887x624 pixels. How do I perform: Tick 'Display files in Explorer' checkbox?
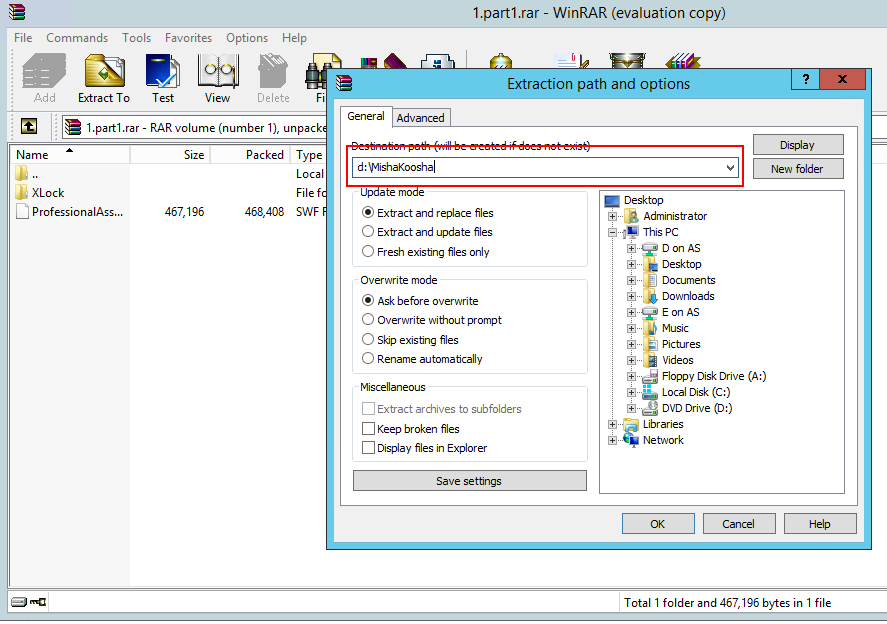click(368, 447)
